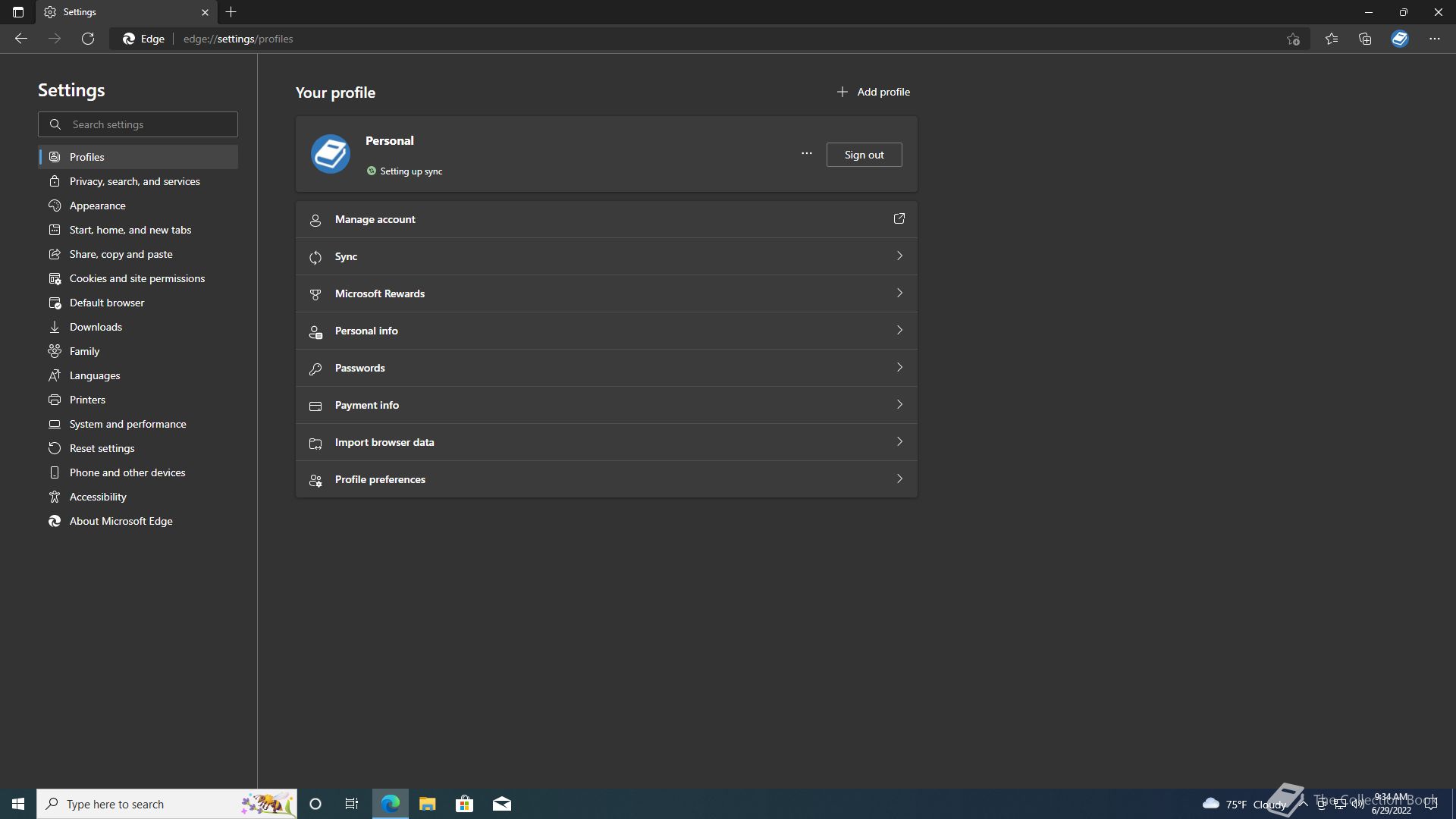Click the browser back arrow

click(x=21, y=39)
